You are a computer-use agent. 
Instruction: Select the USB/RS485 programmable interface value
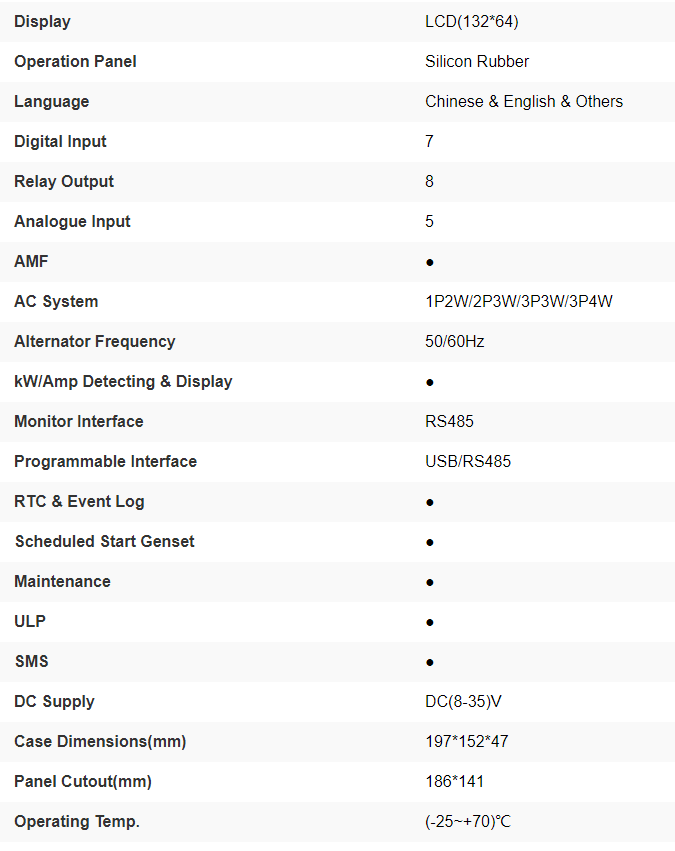468,461
